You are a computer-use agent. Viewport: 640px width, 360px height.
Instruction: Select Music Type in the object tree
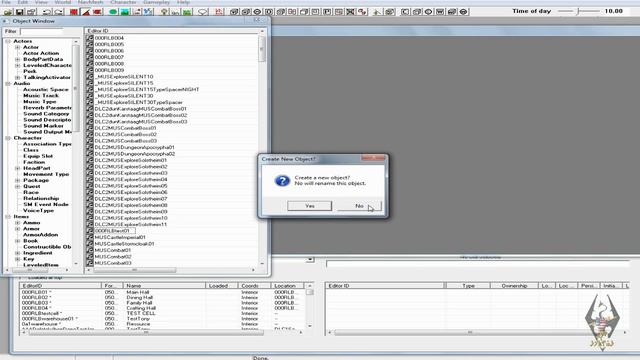pyautogui.click(x=40, y=102)
